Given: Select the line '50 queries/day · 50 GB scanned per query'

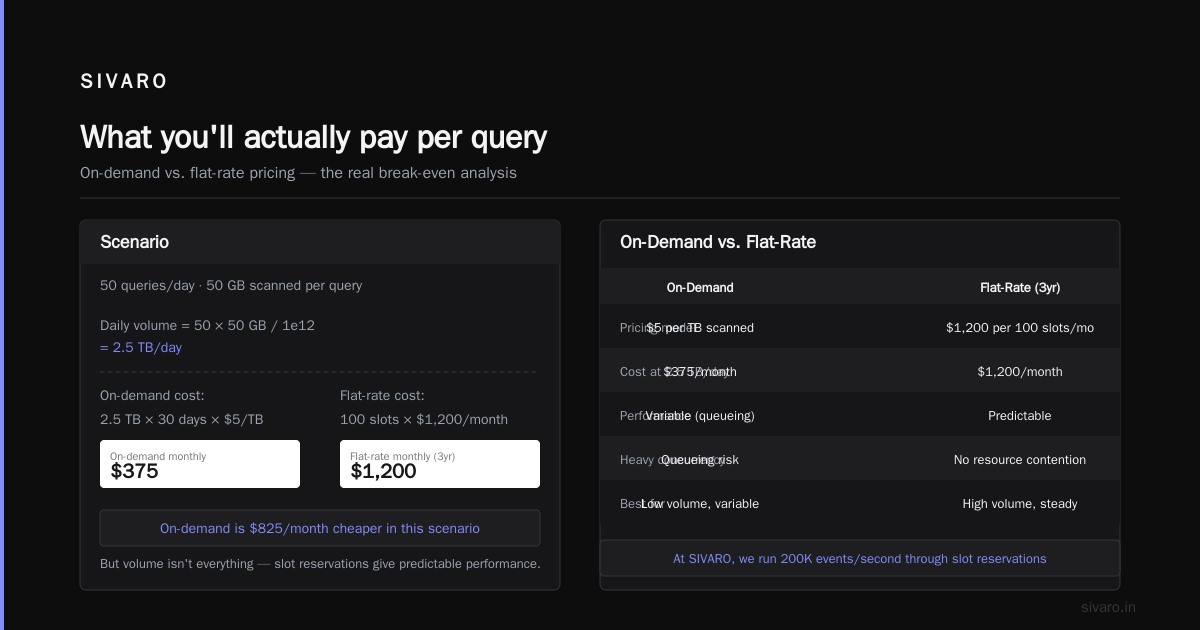Looking at the screenshot, I should pyautogui.click(x=231, y=285).
